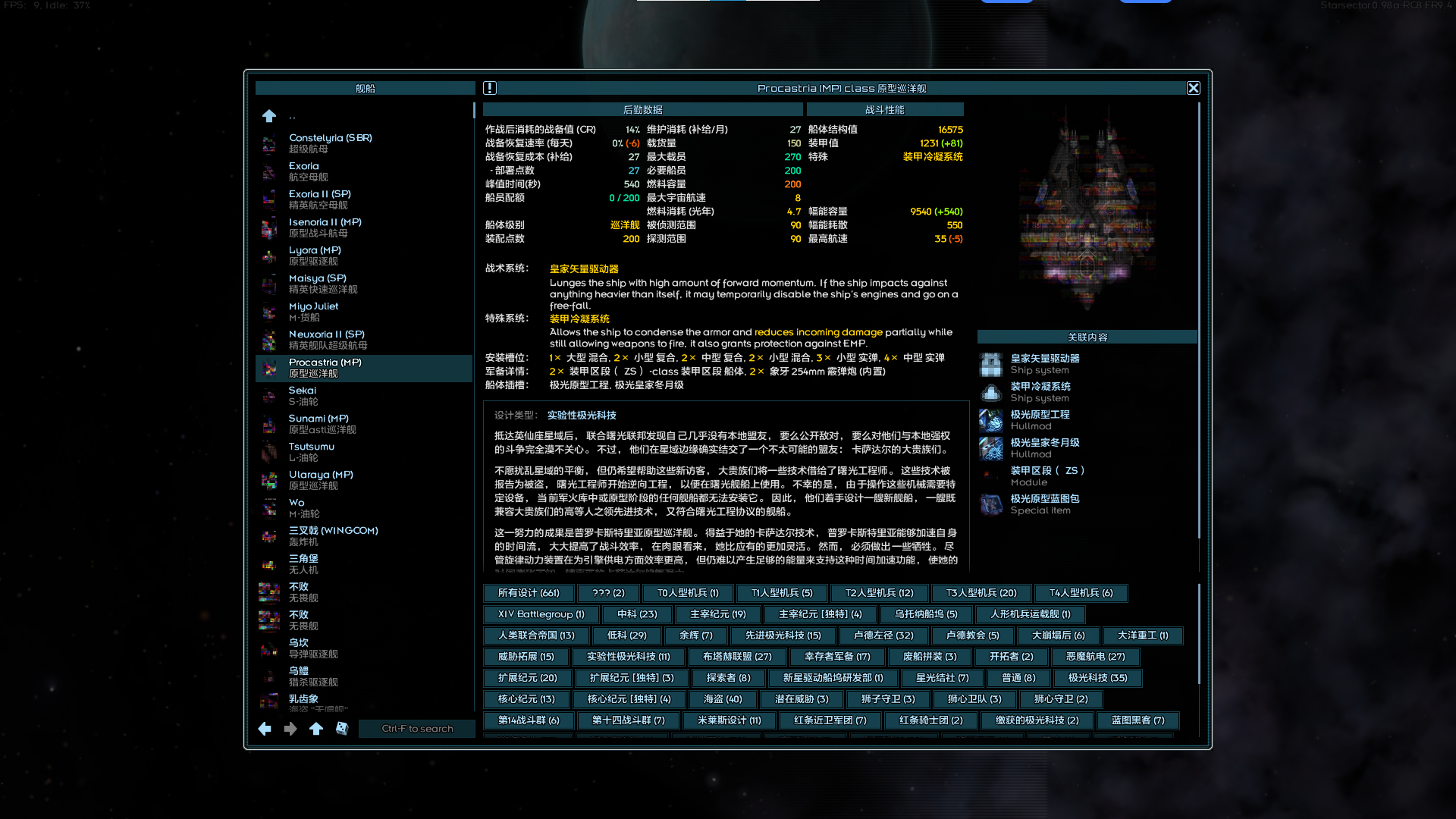Click the 皇家矢量驱动器 tactical system link
The image size is (1456, 819).
click(x=584, y=269)
